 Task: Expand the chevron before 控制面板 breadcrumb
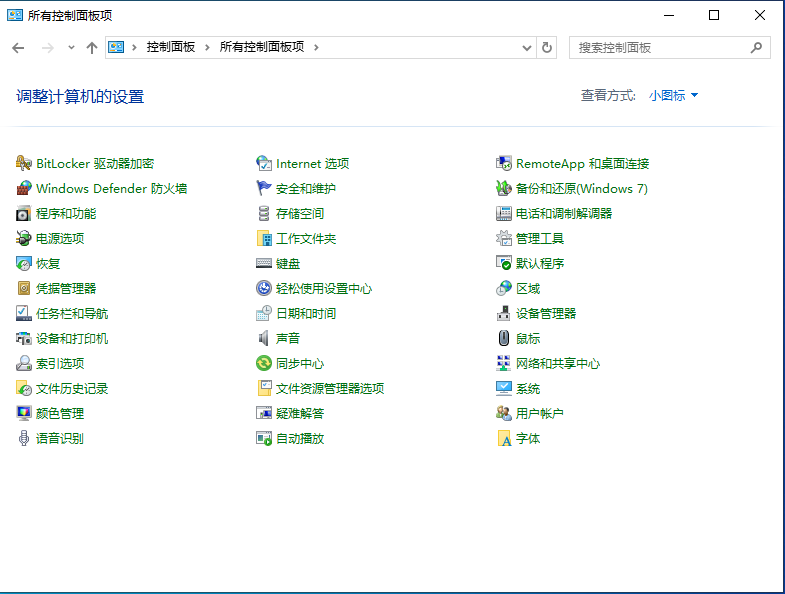tap(134, 48)
